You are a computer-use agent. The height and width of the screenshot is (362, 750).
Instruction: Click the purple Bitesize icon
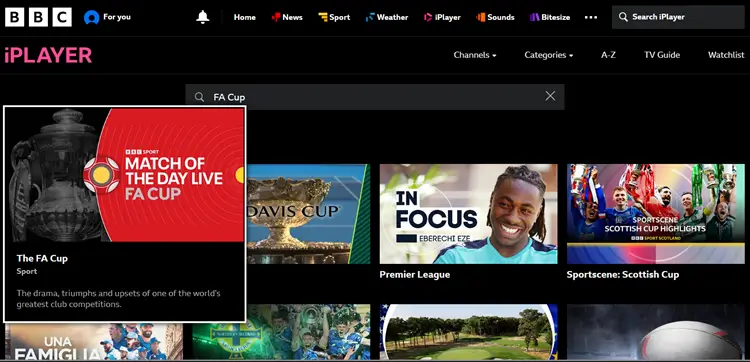[x=534, y=17]
